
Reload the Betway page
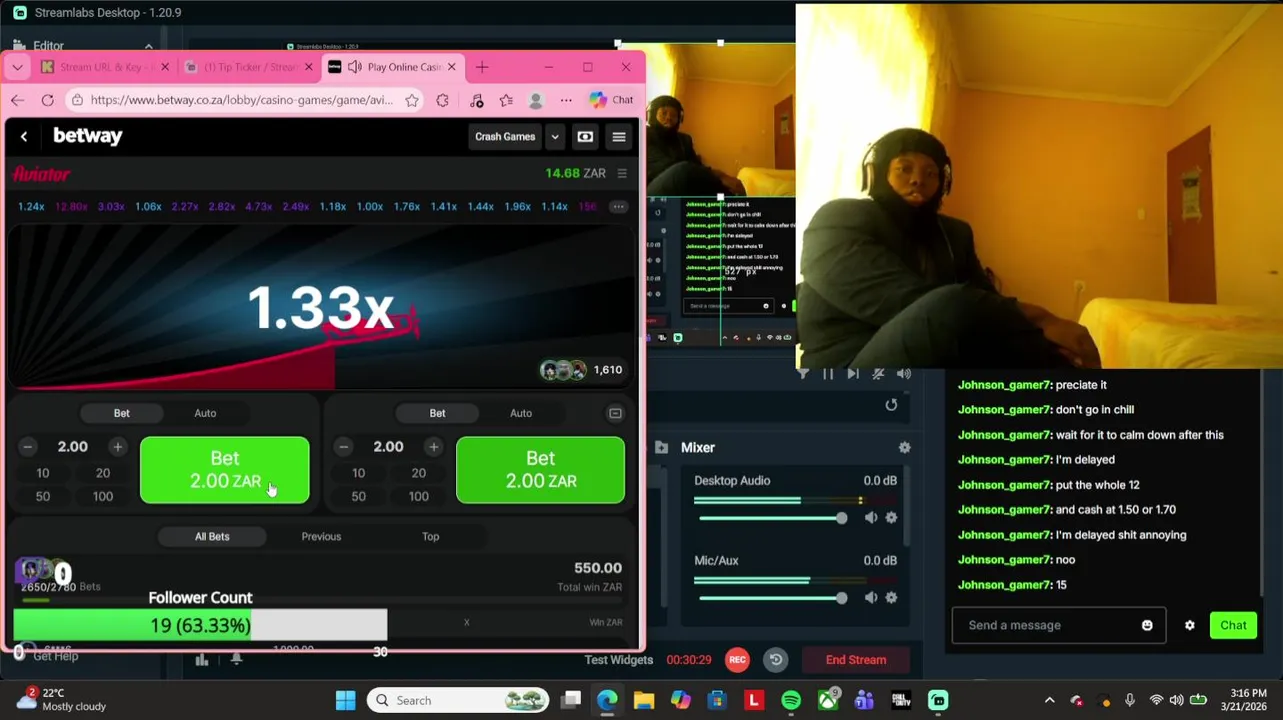(x=47, y=100)
